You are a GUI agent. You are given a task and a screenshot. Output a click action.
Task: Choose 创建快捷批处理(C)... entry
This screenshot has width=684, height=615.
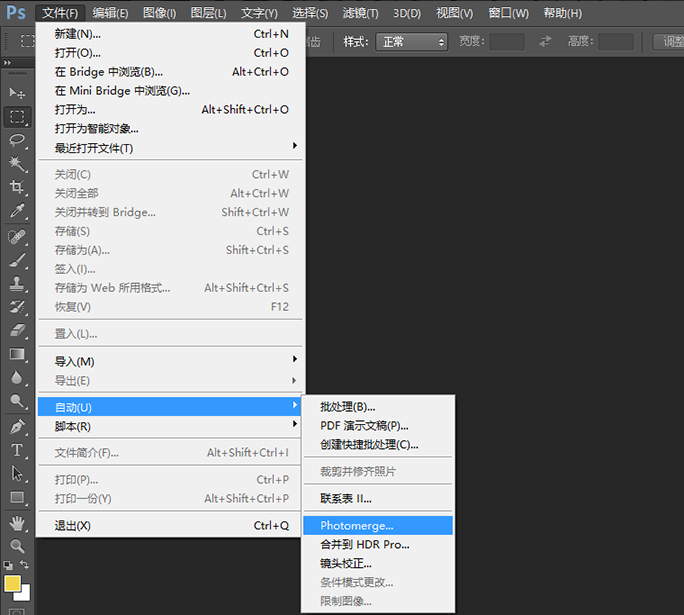click(x=378, y=444)
